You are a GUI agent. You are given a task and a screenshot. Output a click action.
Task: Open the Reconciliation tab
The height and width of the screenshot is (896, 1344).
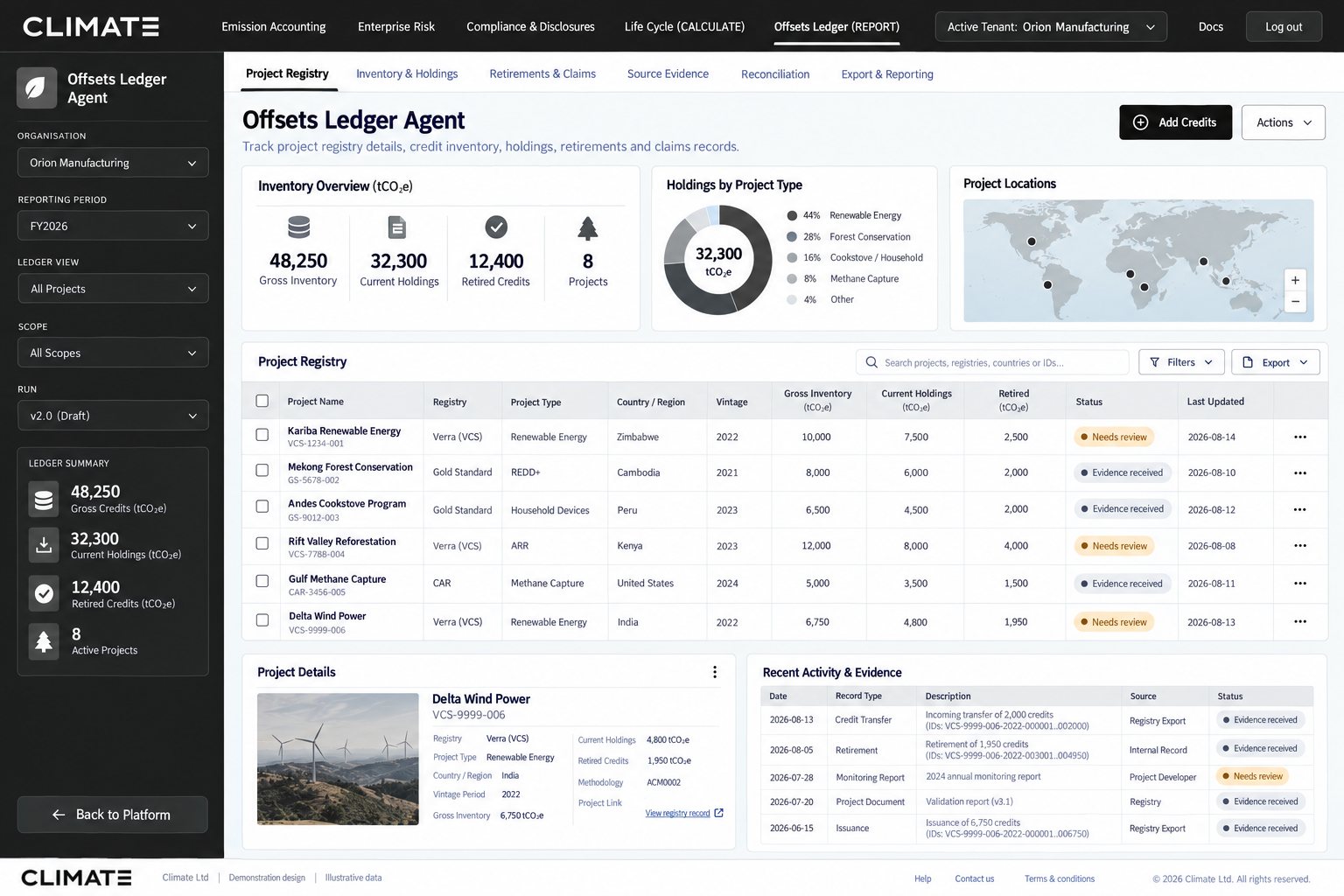click(775, 74)
